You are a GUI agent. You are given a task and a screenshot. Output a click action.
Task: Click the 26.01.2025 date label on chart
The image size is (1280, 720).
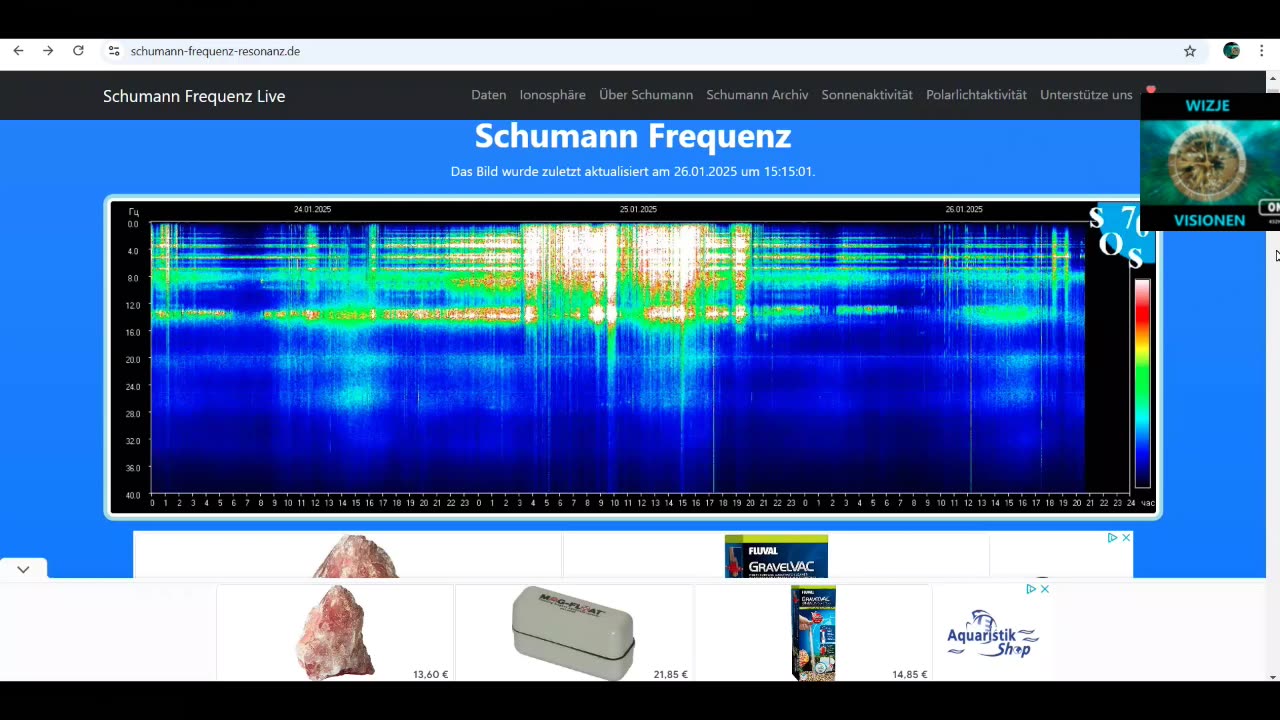tap(964, 209)
